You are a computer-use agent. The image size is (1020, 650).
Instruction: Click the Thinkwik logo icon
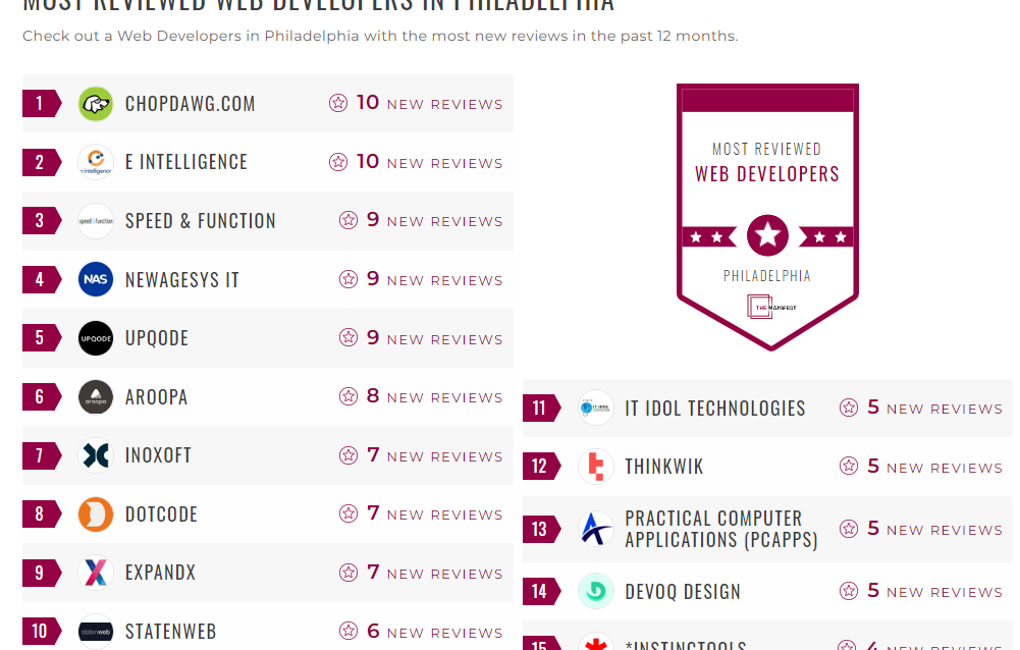(596, 466)
